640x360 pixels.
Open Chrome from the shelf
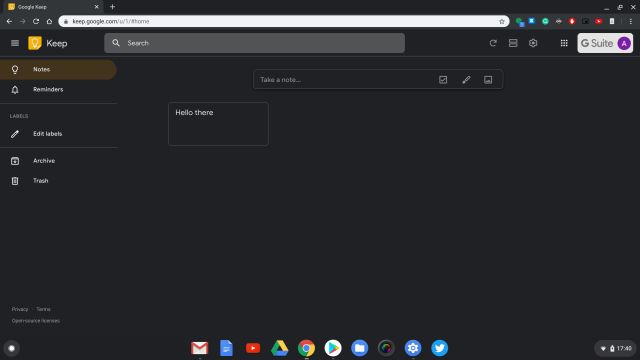click(x=306, y=348)
